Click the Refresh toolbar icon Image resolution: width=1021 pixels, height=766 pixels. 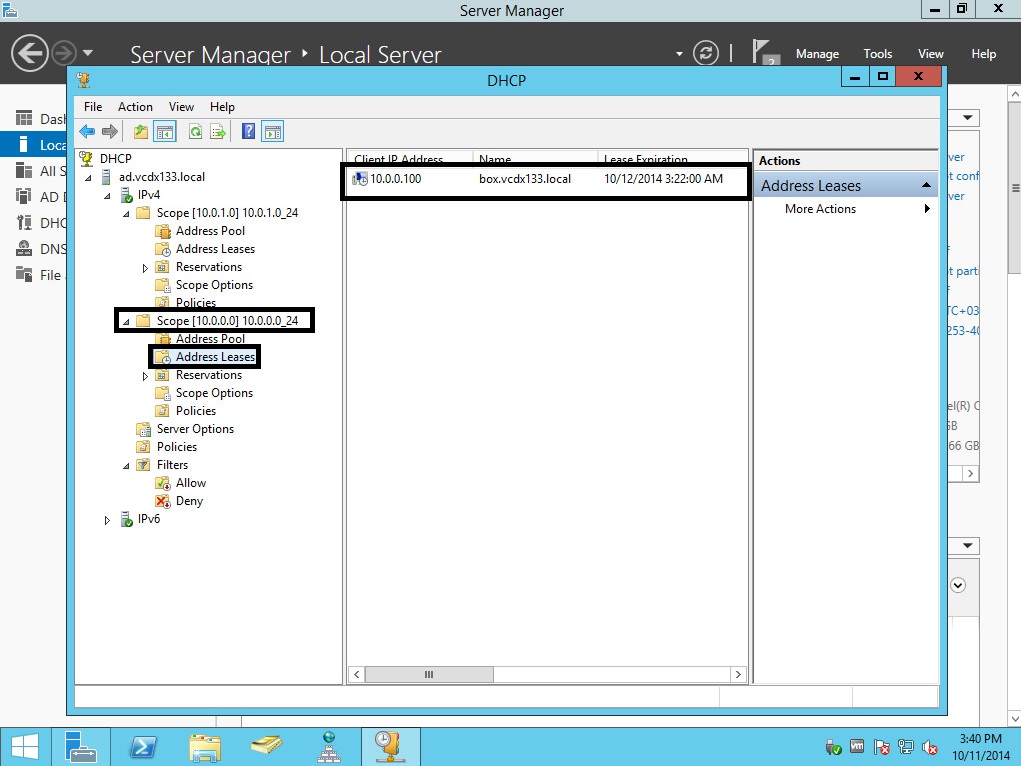coord(196,132)
